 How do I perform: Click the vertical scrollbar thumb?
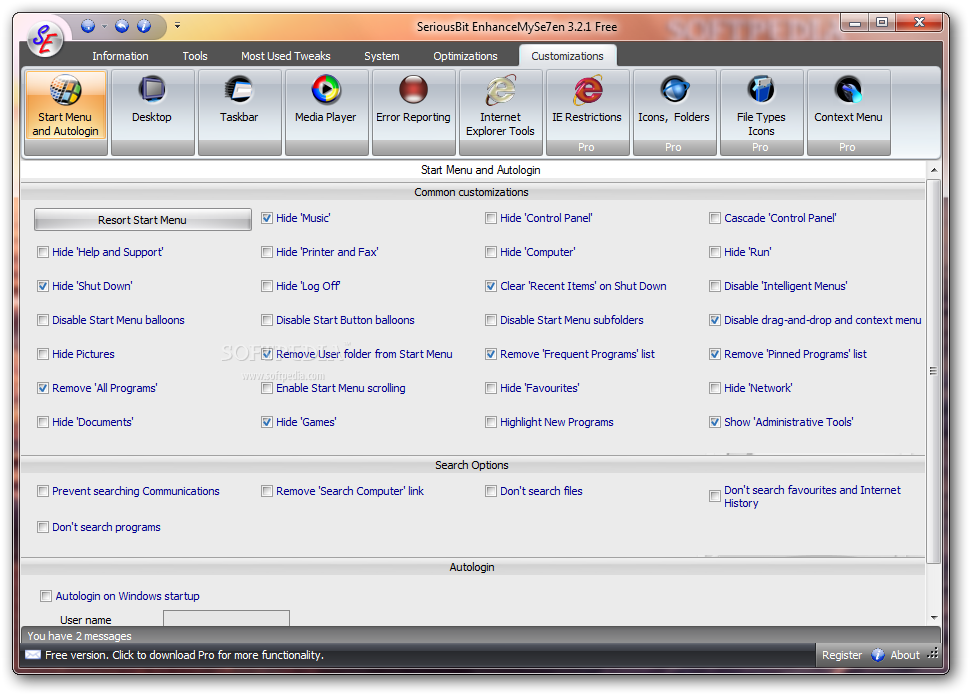[934, 371]
